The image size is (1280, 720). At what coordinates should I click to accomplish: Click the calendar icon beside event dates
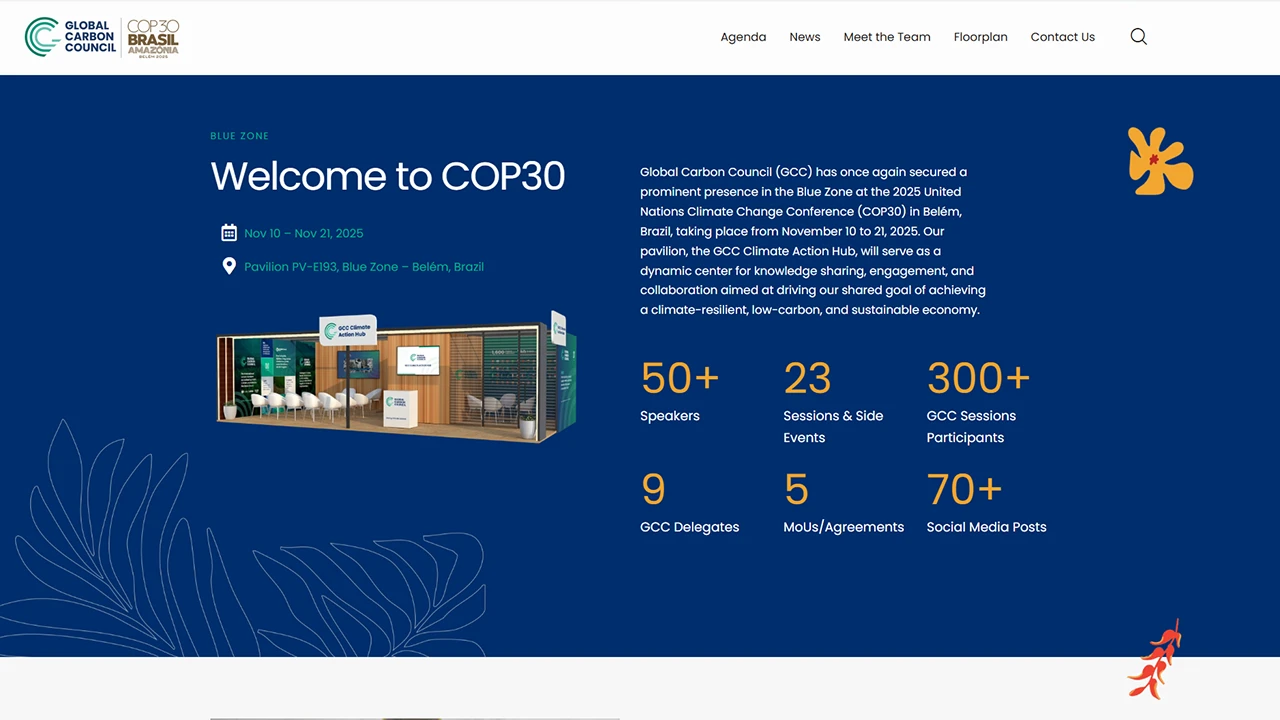229,233
